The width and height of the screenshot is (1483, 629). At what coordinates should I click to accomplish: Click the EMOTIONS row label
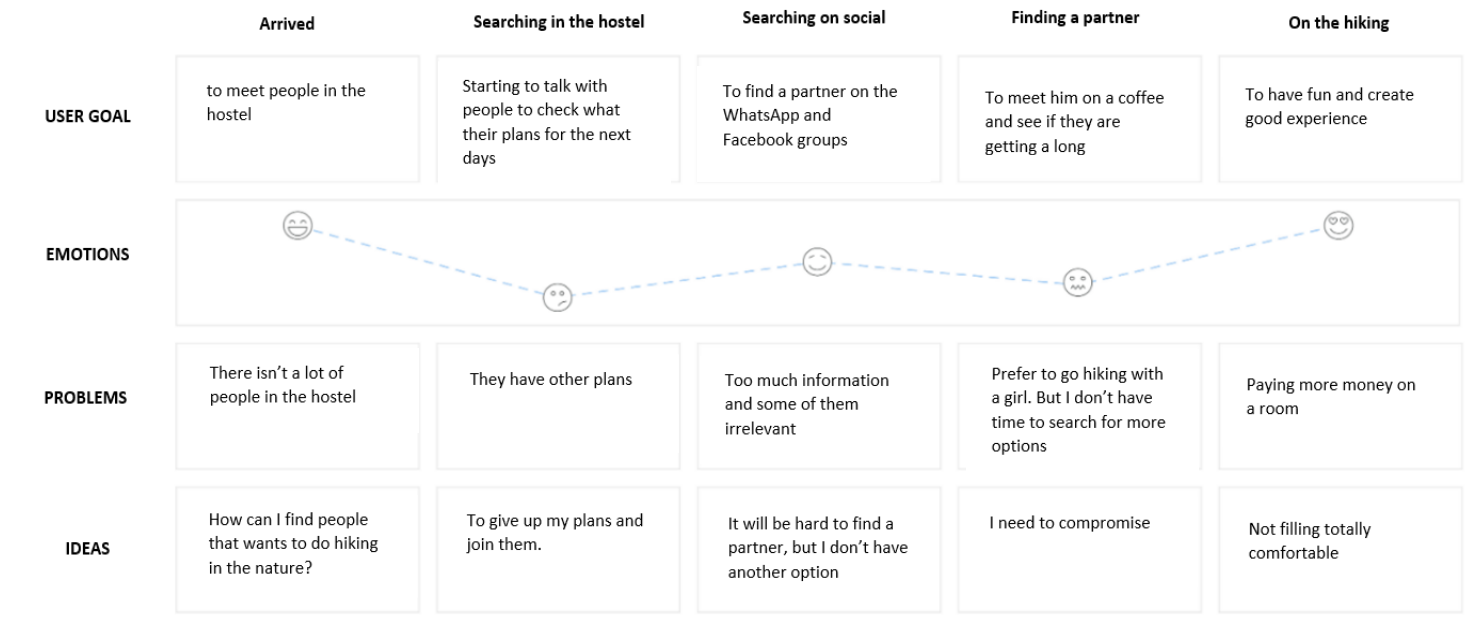pyautogui.click(x=87, y=254)
